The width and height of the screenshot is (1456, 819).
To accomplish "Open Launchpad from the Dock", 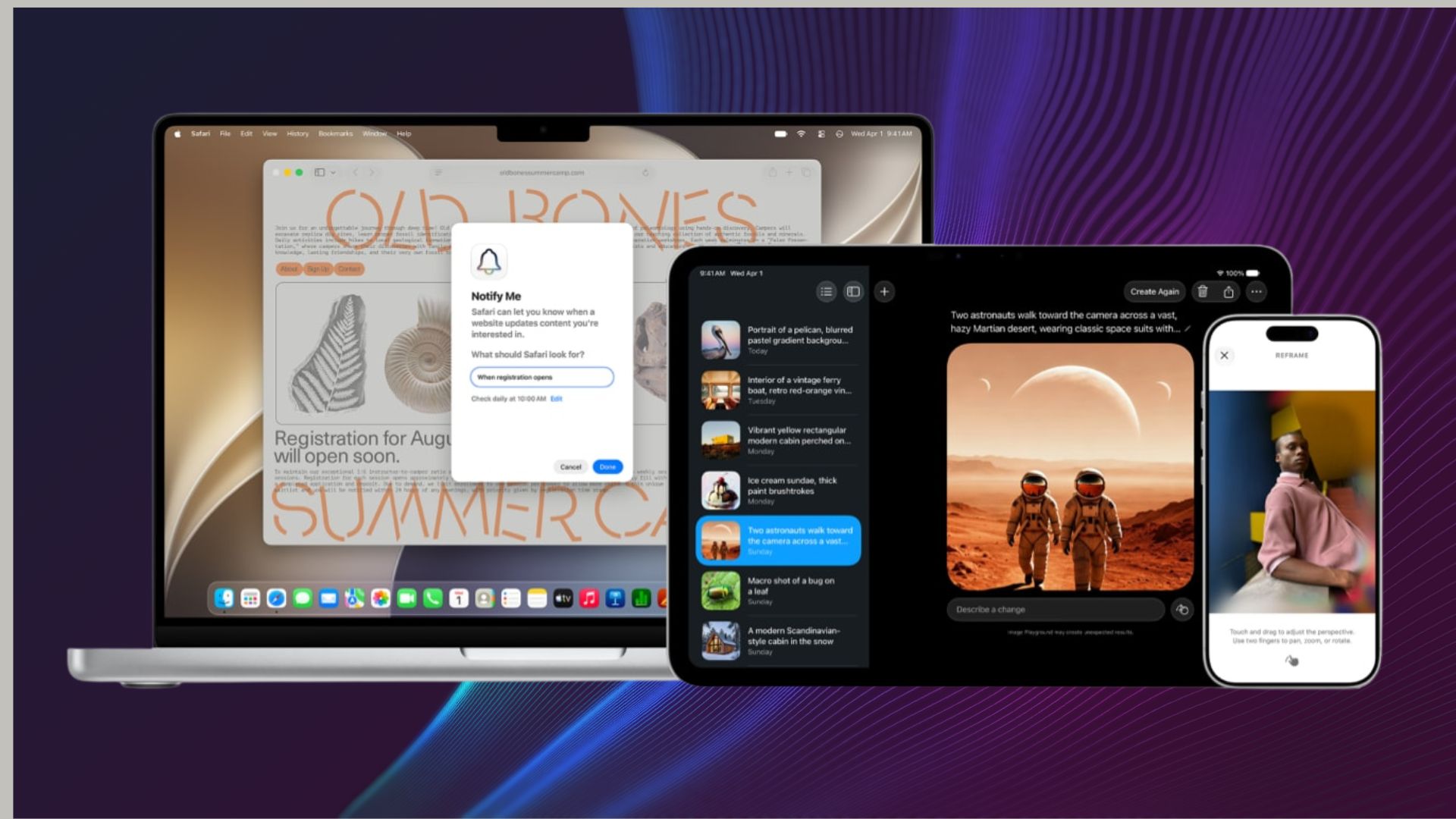I will tap(250, 598).
